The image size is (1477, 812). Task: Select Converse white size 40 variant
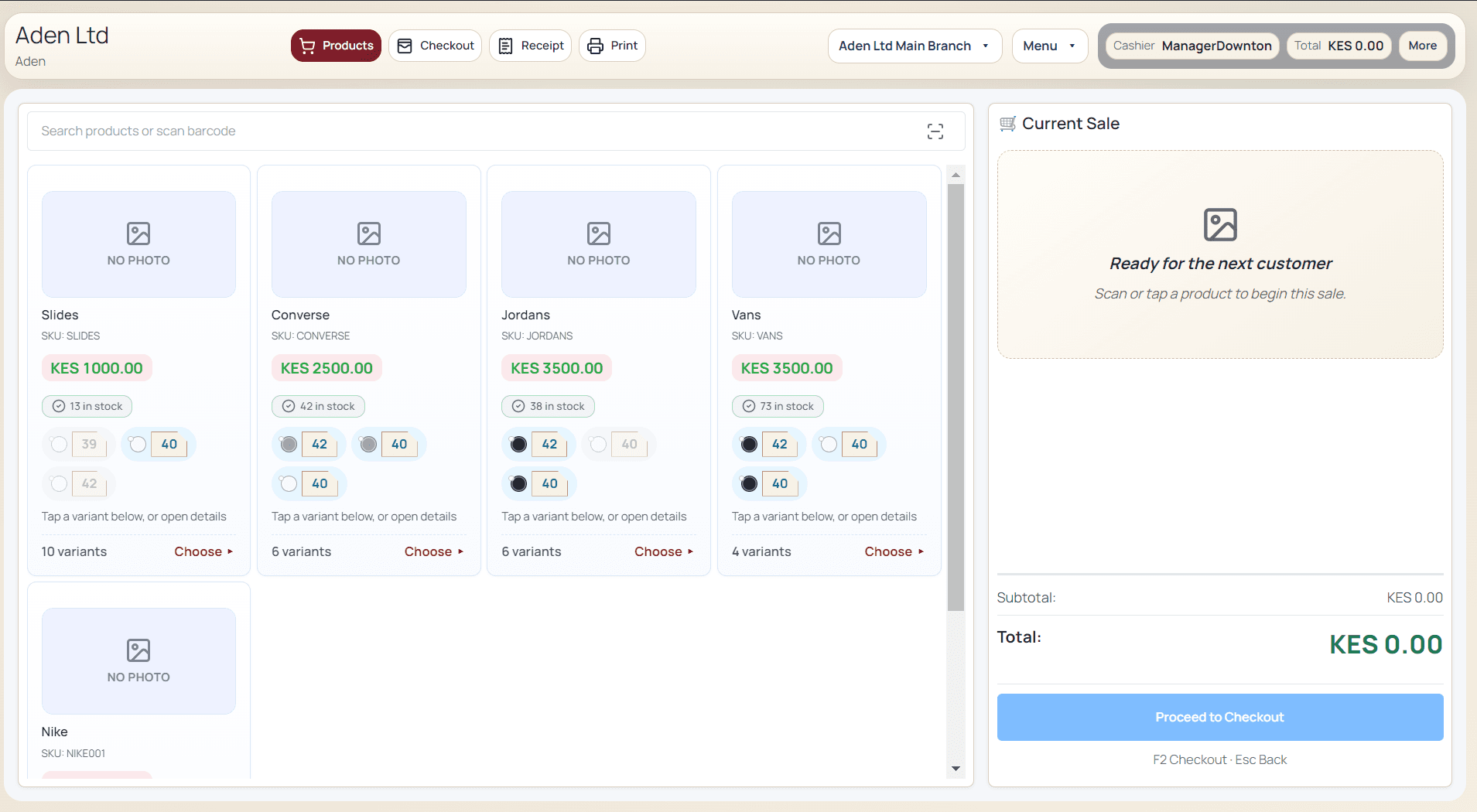point(309,483)
